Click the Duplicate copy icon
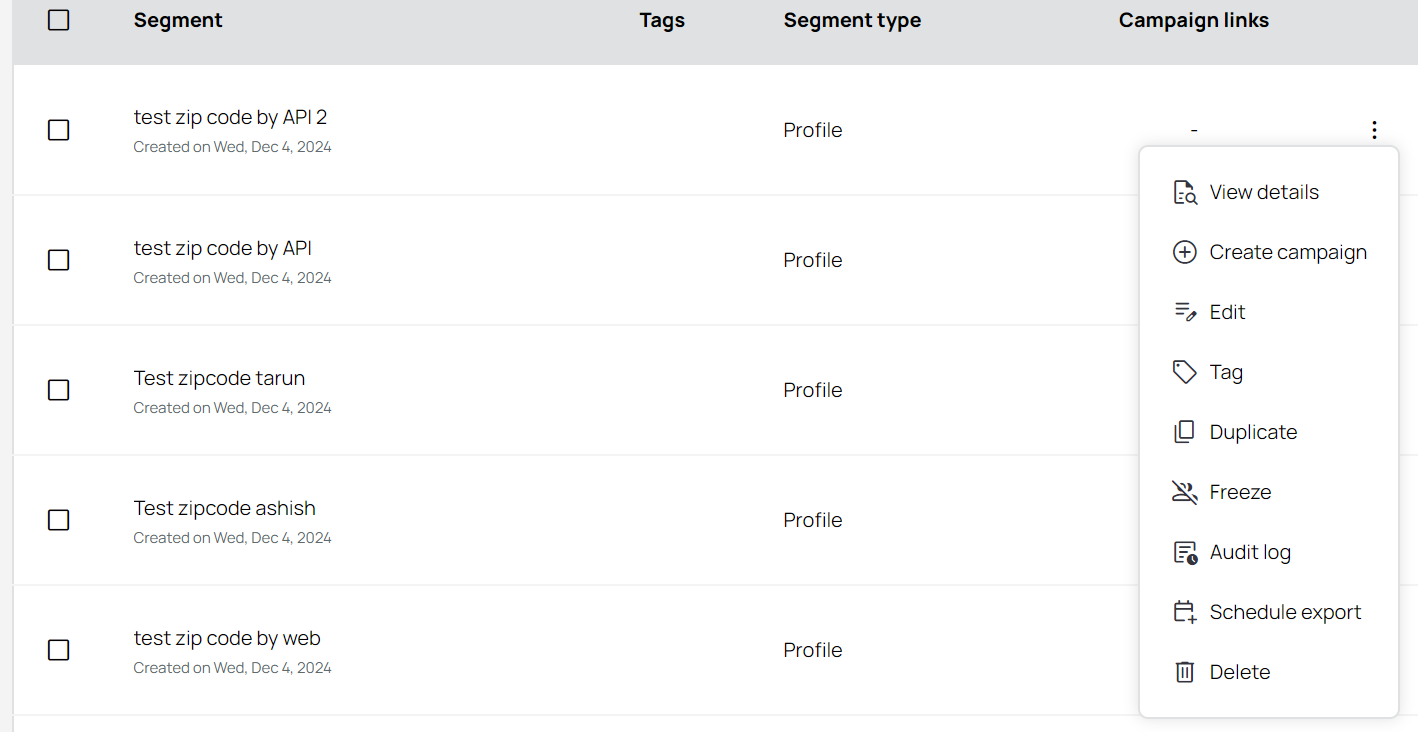This screenshot has height=732, width=1418. click(x=1185, y=433)
